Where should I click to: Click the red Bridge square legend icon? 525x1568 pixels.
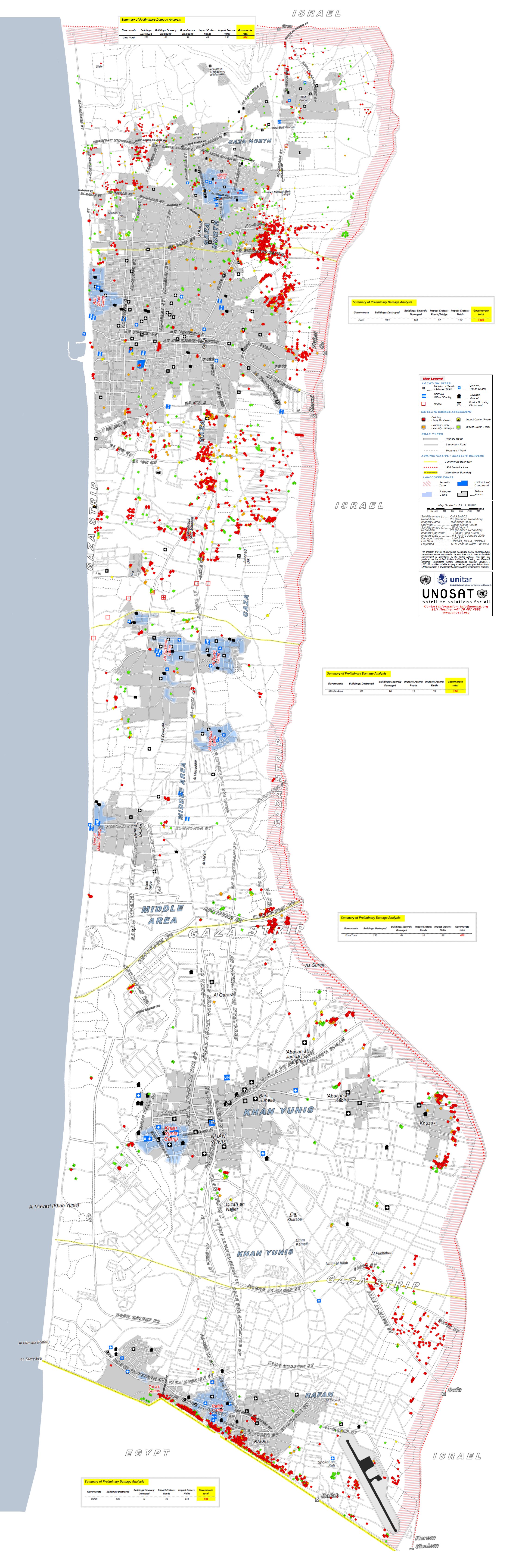click(423, 404)
